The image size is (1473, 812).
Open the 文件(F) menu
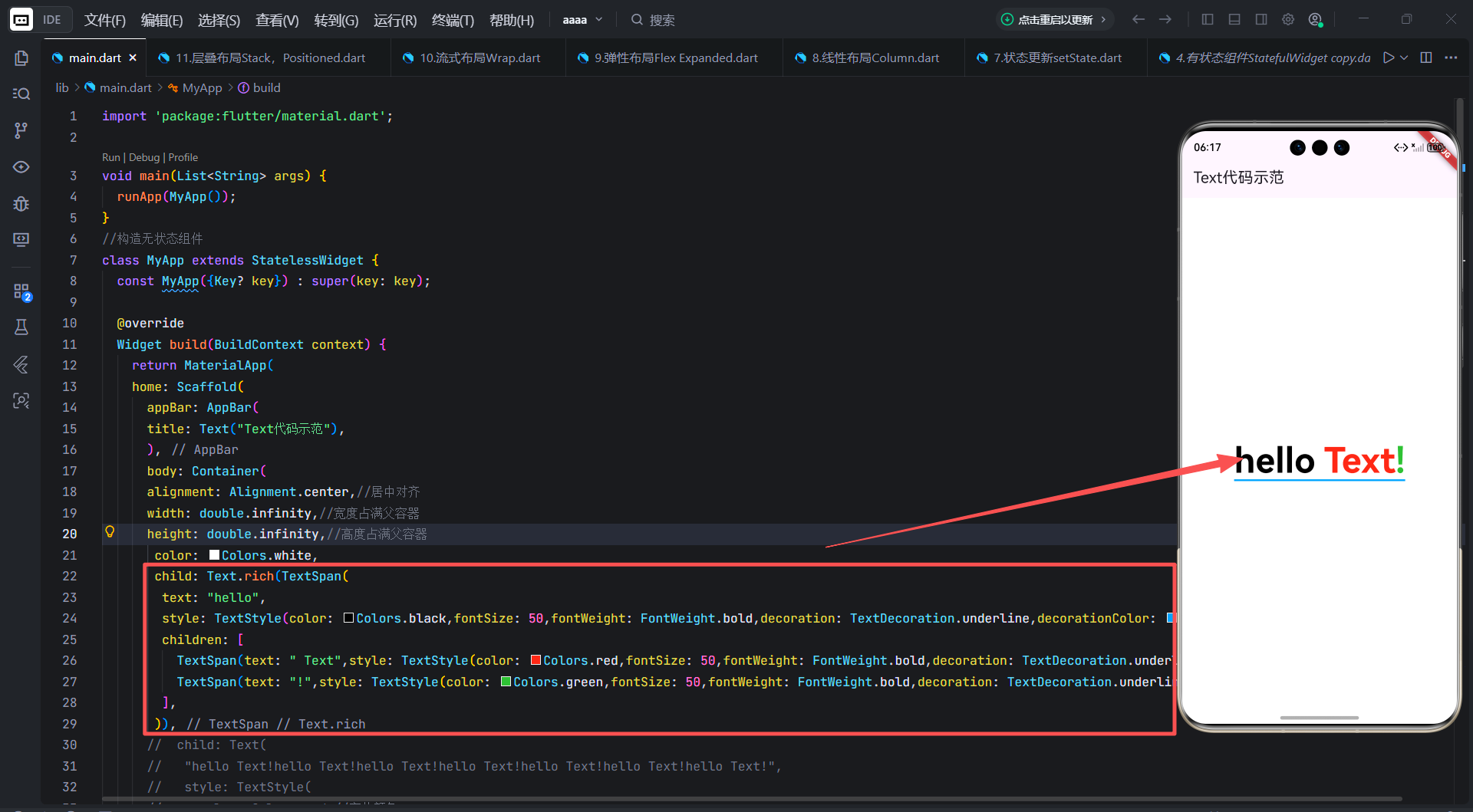104,20
